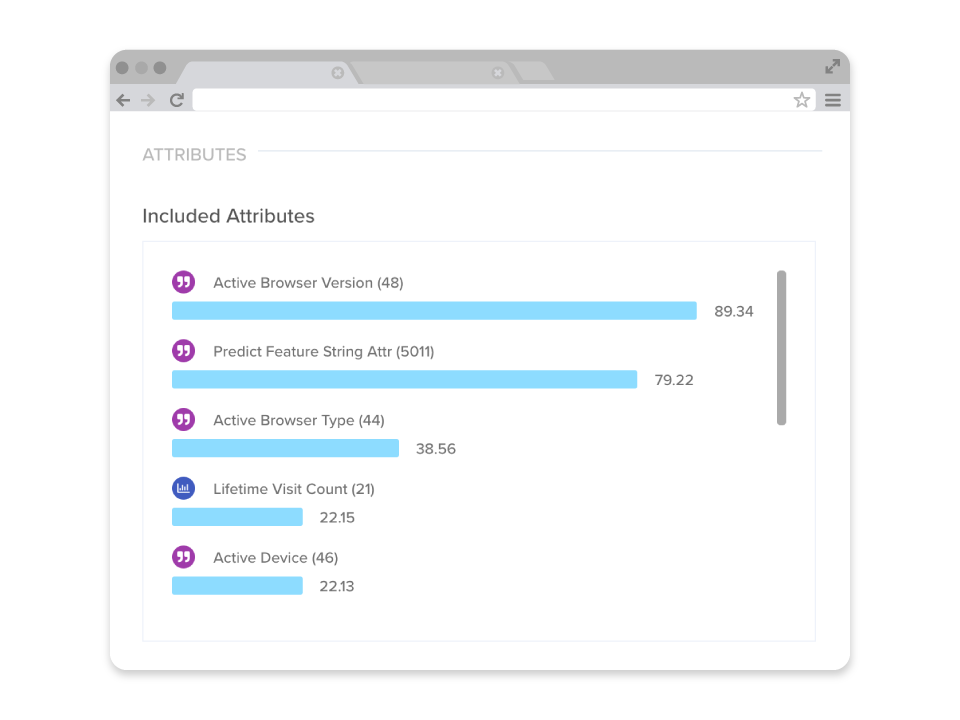The image size is (960, 720).
Task: Click the Active Browser Type 38.56 bar
Action: 285,448
